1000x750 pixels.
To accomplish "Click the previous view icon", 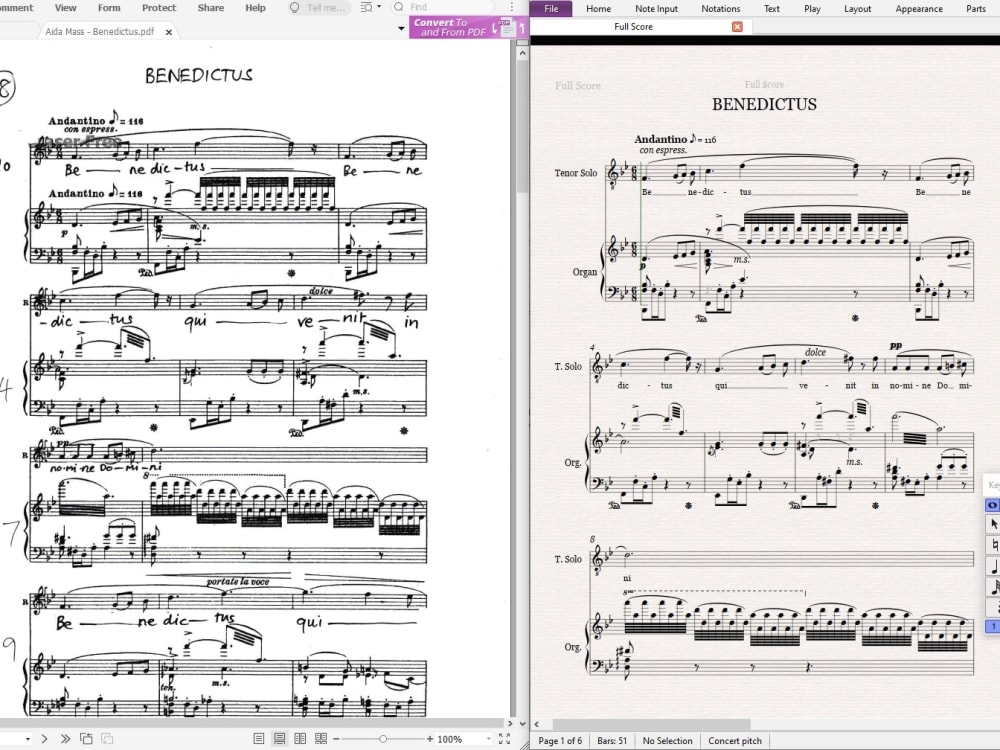I will pyautogui.click(x=86, y=739).
